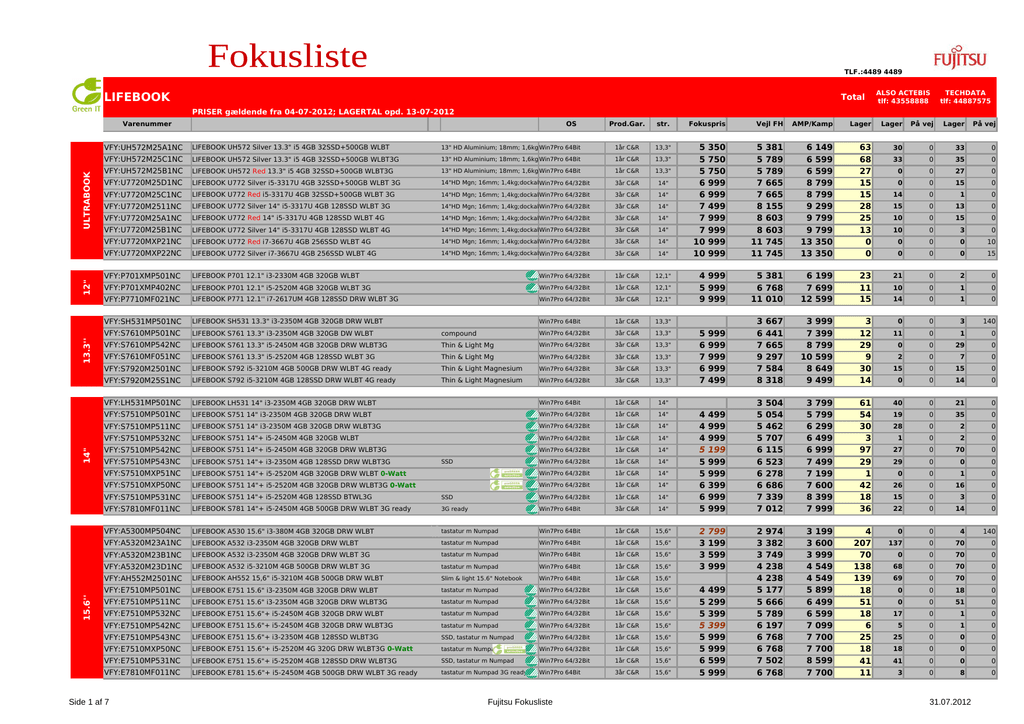
Task: Click the green leaf icon in the VFY:S7810MF011NC row
Action: [532, 509]
